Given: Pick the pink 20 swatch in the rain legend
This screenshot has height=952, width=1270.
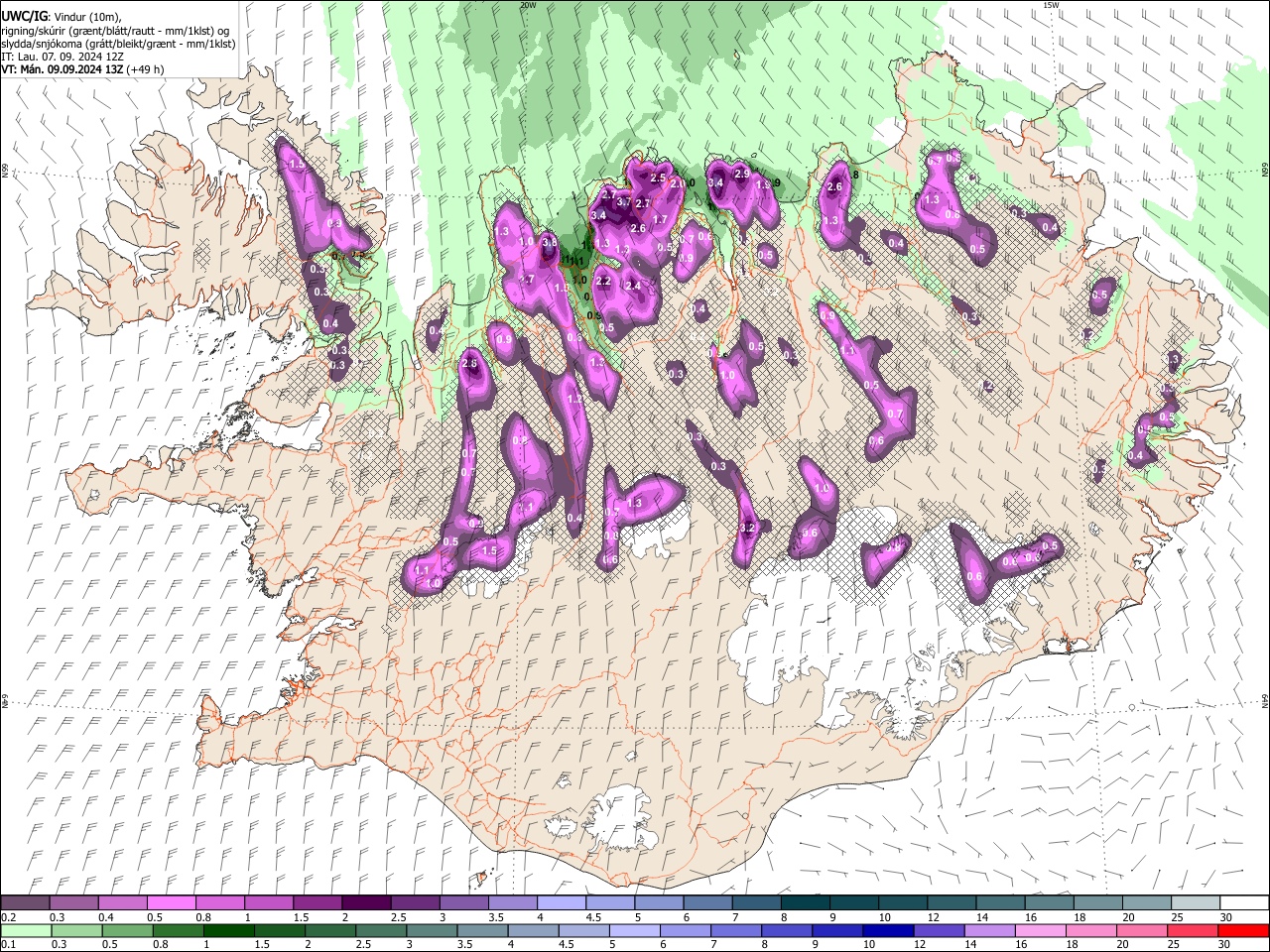Looking at the screenshot, I should tap(1142, 930).
